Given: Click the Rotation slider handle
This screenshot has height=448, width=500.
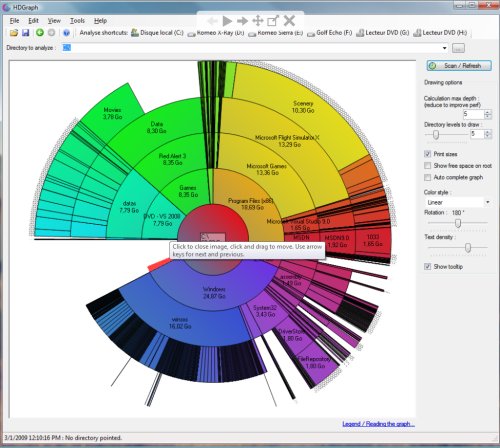Looking at the screenshot, I should tap(458, 223).
